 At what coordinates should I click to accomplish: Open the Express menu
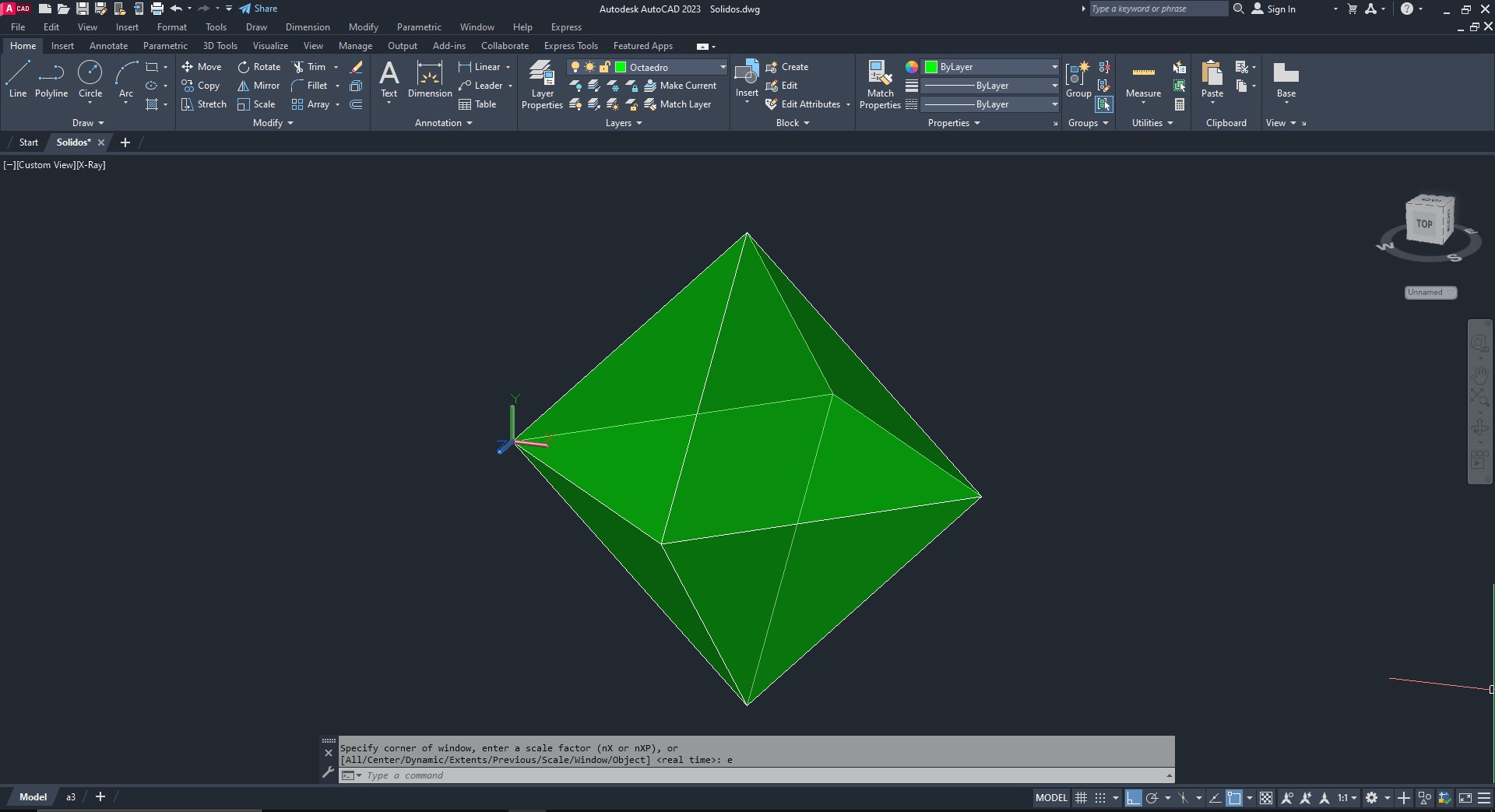coord(566,27)
